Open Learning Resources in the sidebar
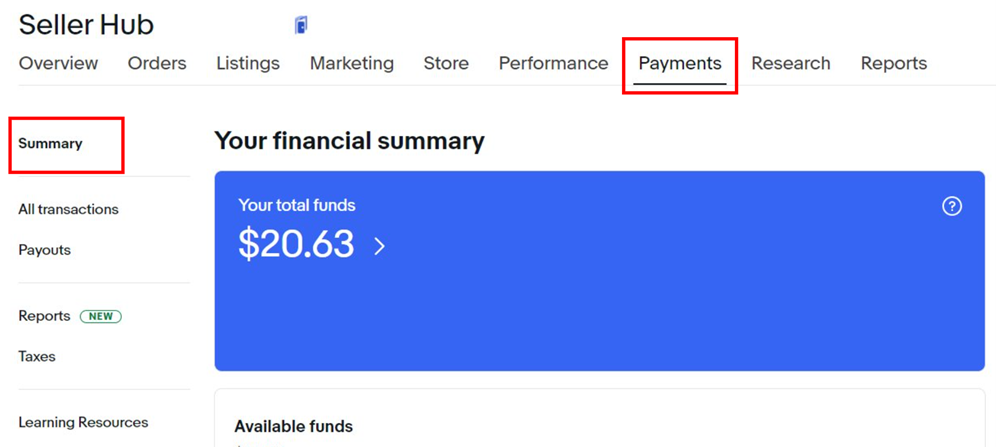Screen dimensions: 996x447 pyautogui.click(x=83, y=422)
